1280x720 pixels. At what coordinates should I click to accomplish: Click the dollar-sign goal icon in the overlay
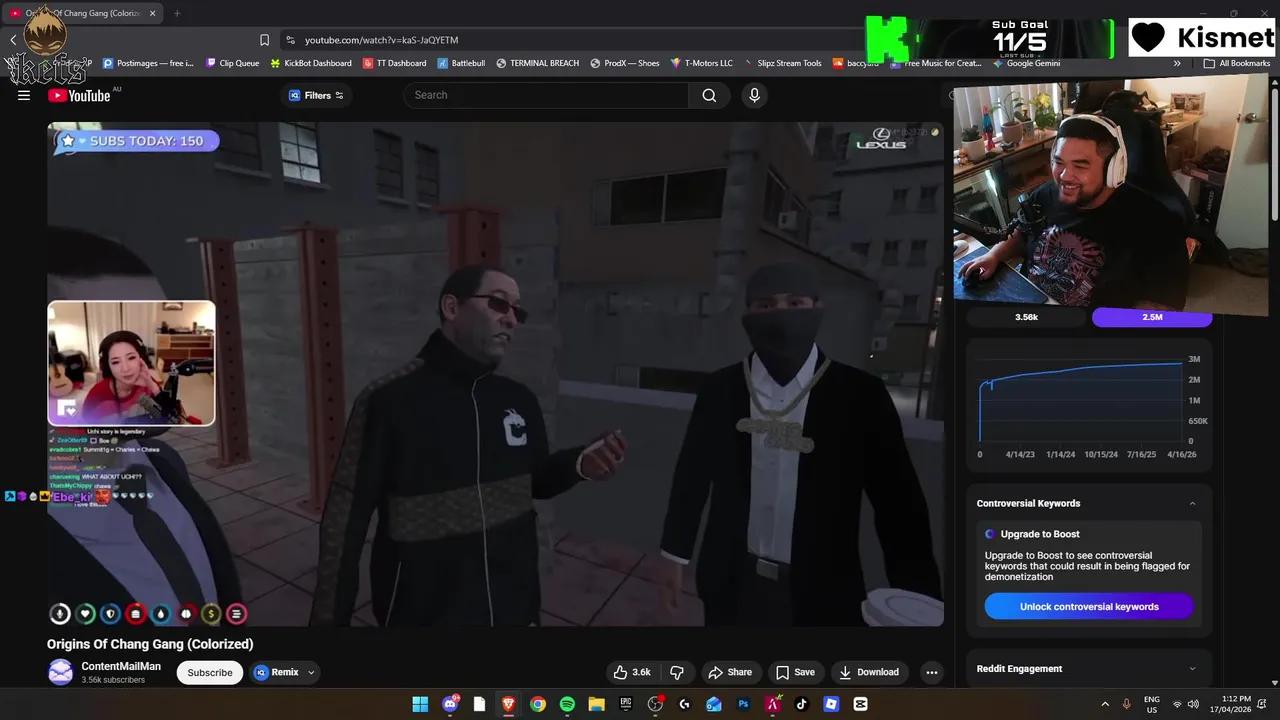(210, 613)
